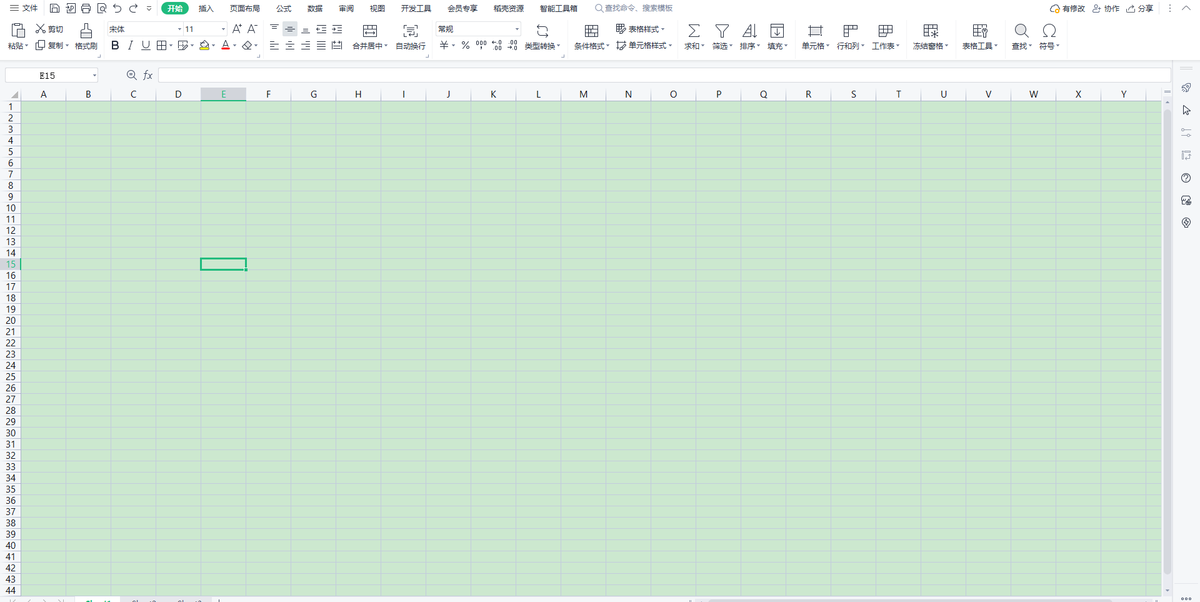1200x602 pixels.
Task: Switch to the 公式 ribbon tab
Action: tap(284, 8)
